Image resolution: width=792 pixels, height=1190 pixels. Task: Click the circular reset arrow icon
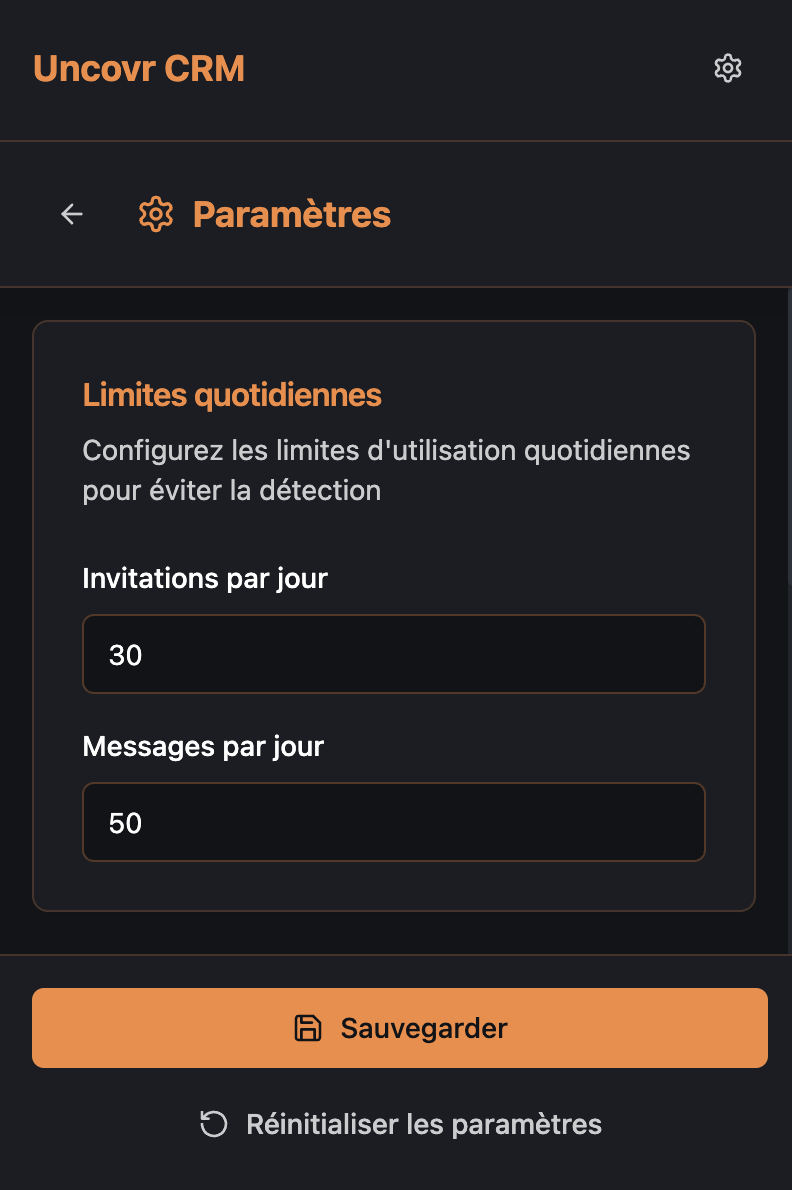[214, 1124]
